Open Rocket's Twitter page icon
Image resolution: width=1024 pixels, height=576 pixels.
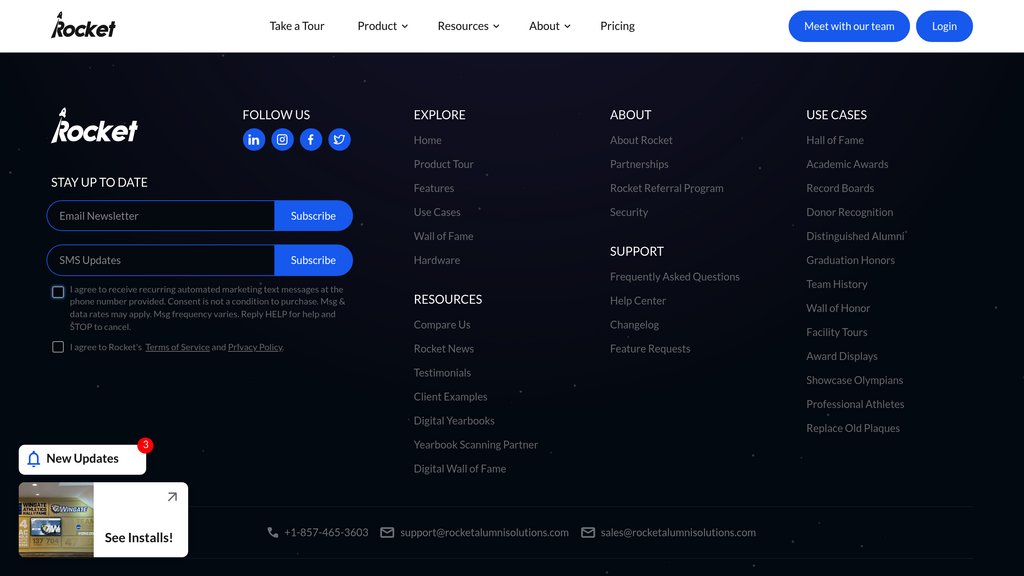pos(340,140)
